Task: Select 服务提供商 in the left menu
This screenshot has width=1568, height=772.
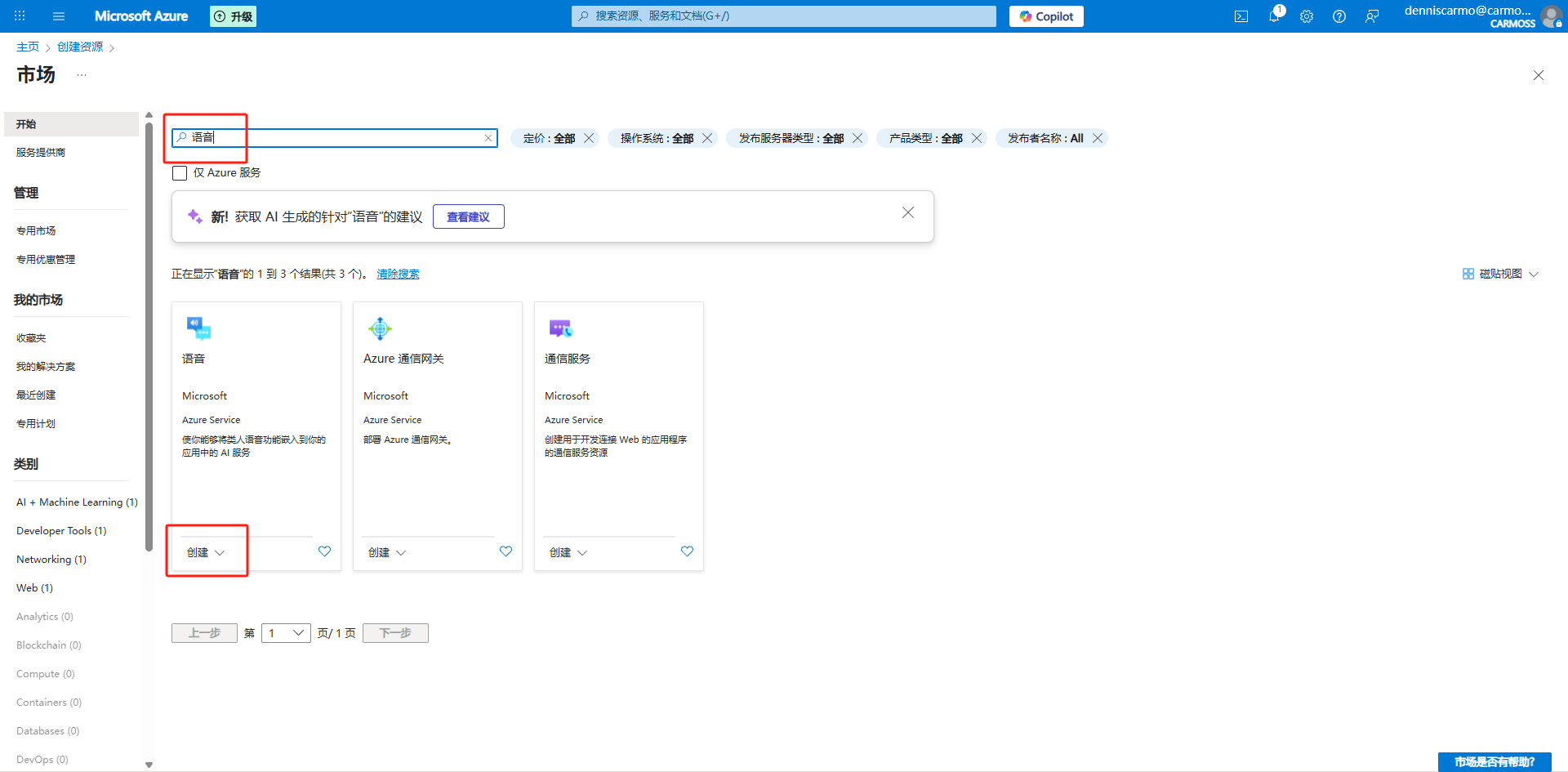Action: 41,153
